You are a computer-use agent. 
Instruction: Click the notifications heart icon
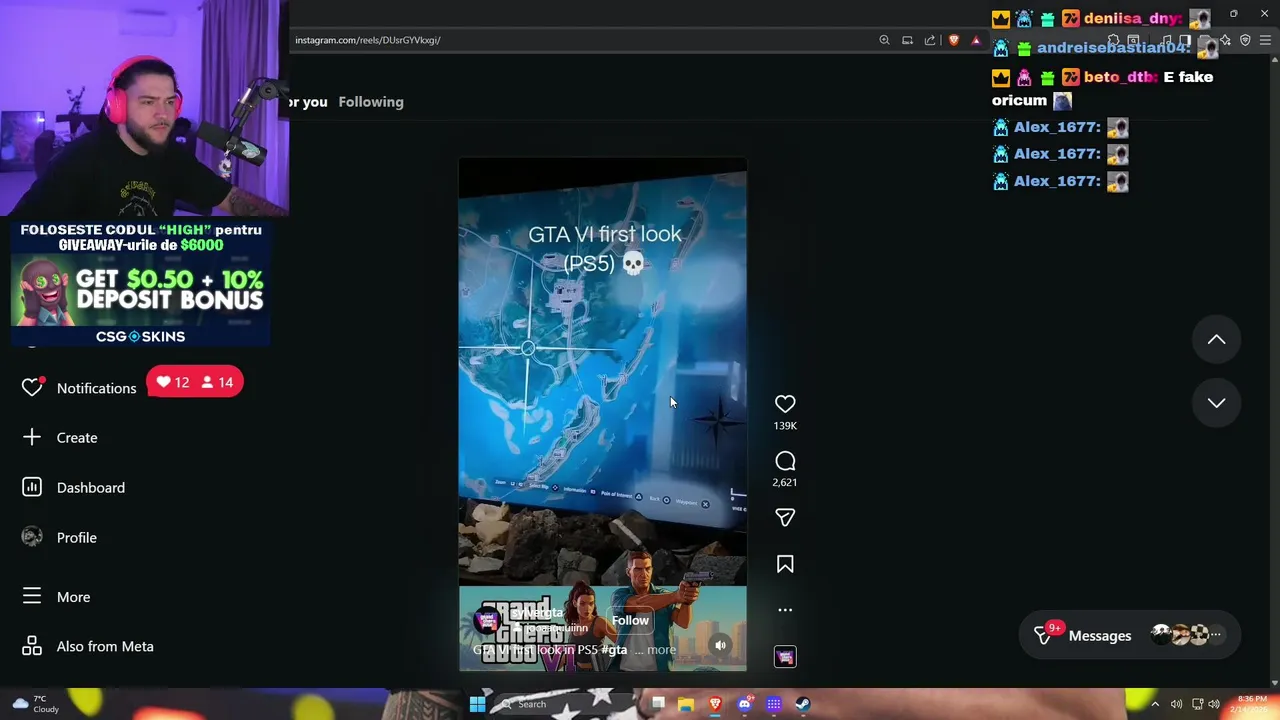click(x=32, y=387)
